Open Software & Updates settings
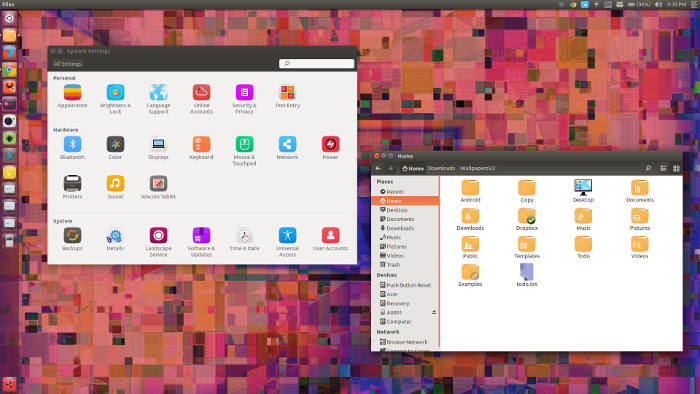 pos(201,242)
